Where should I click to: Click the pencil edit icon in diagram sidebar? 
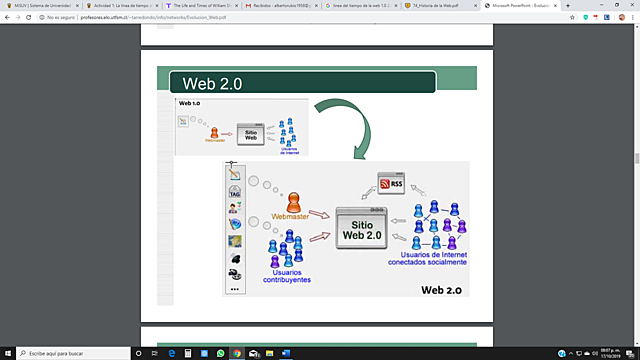point(235,174)
